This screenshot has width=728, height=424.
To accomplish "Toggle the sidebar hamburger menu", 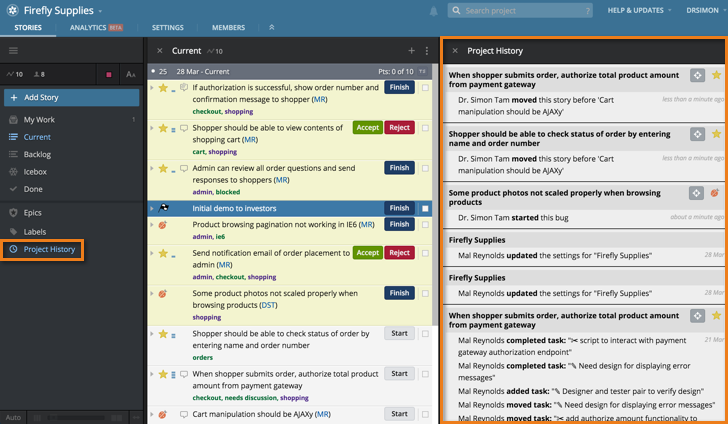I will [x=13, y=50].
